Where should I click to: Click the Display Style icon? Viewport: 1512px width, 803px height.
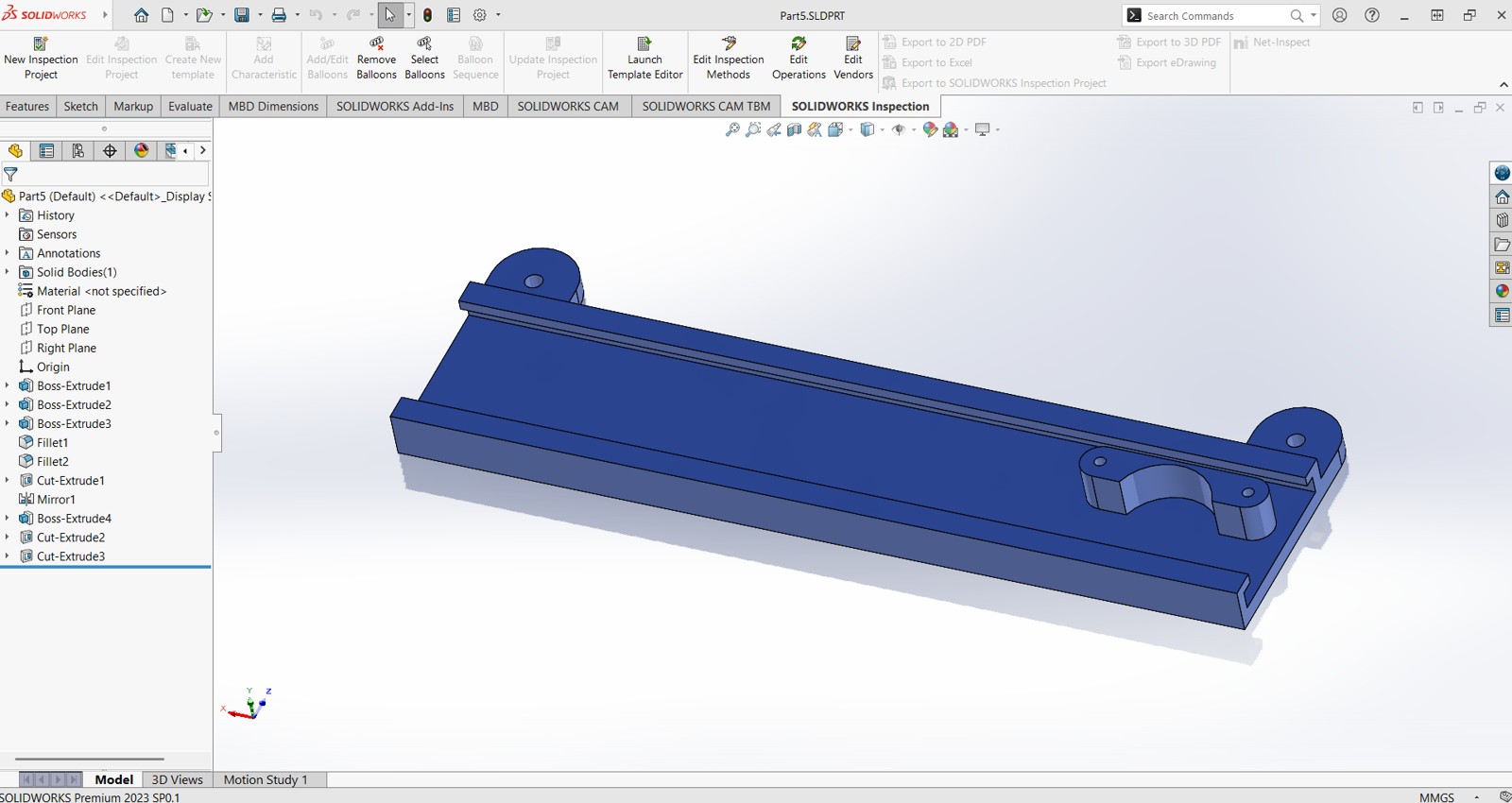(867, 129)
